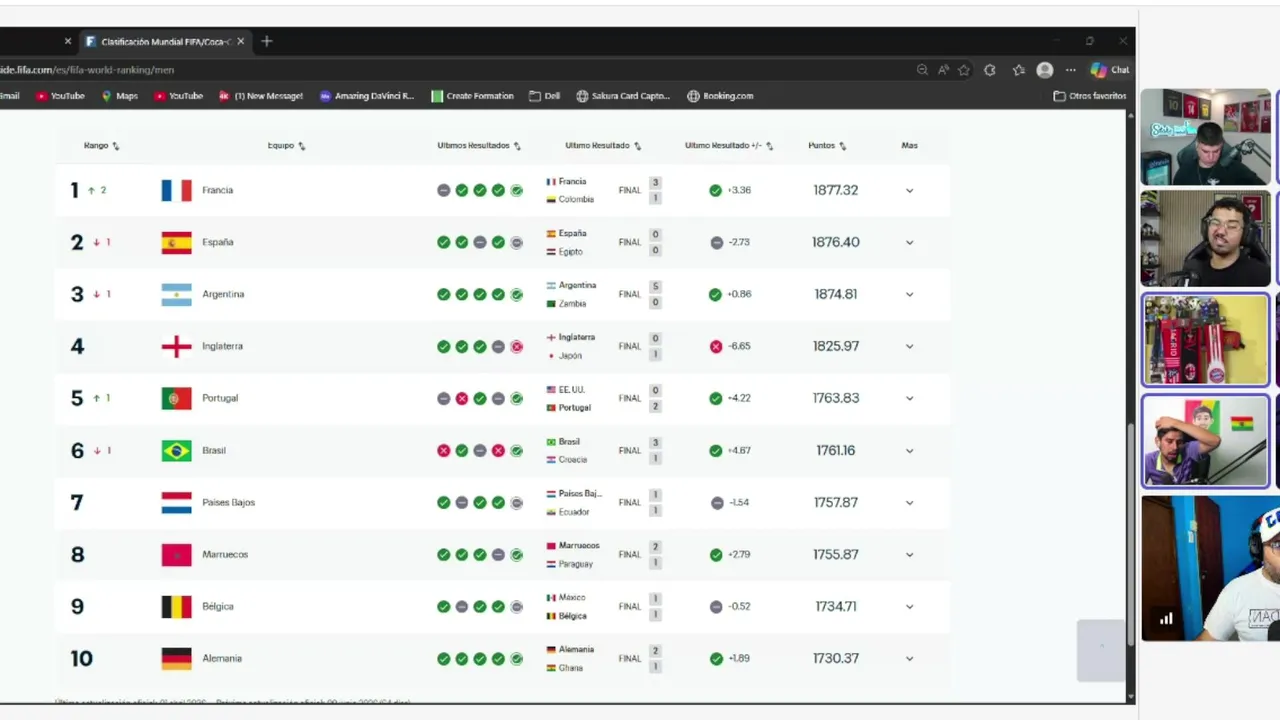Click the Germany flag icon
The height and width of the screenshot is (720, 1280).
[176, 658]
